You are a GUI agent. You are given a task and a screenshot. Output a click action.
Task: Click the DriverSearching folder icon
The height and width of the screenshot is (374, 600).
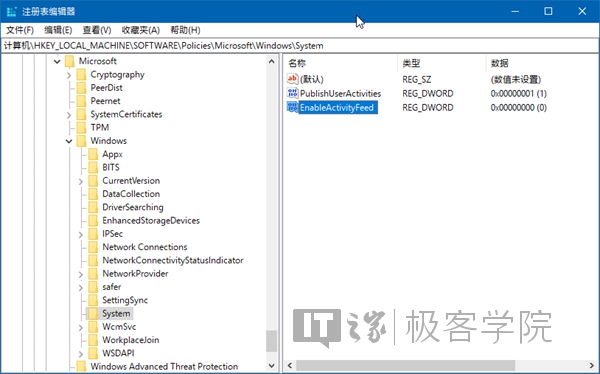[x=93, y=207]
